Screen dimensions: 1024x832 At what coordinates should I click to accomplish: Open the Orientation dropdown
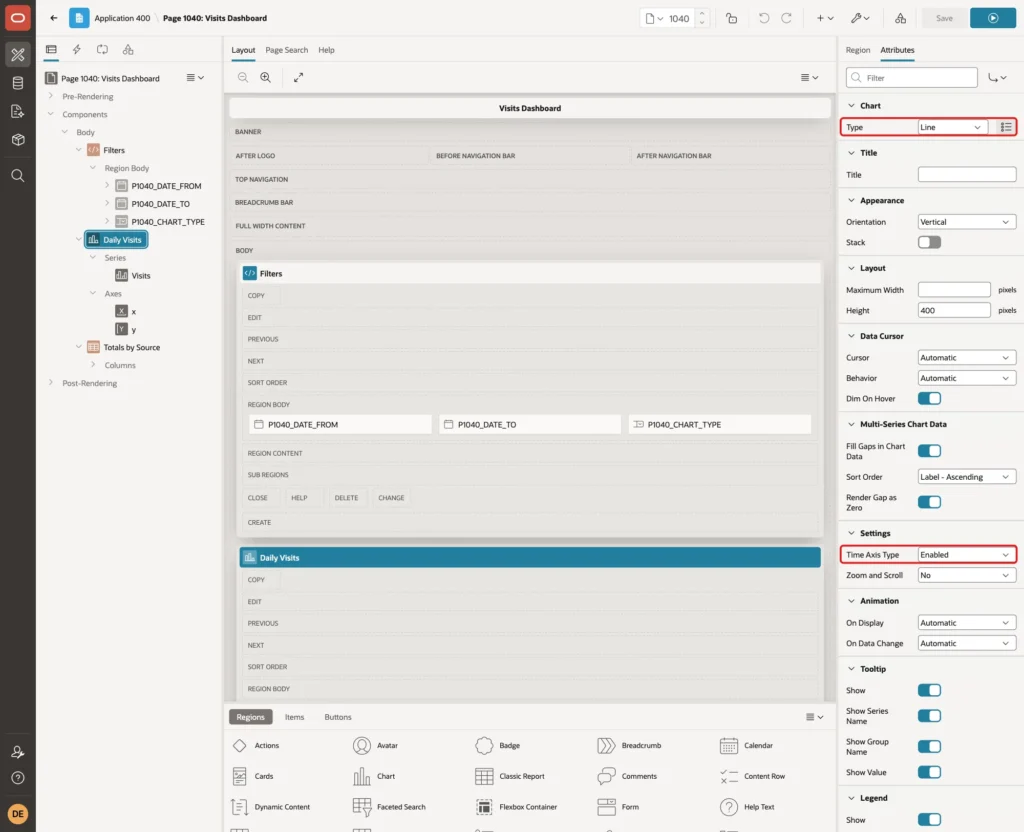[x=967, y=222]
